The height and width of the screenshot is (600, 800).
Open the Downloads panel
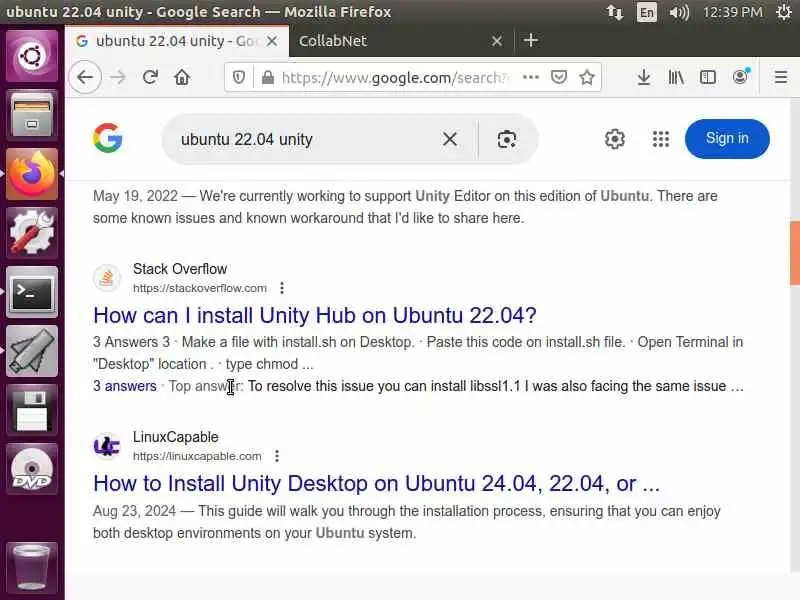coord(644,77)
